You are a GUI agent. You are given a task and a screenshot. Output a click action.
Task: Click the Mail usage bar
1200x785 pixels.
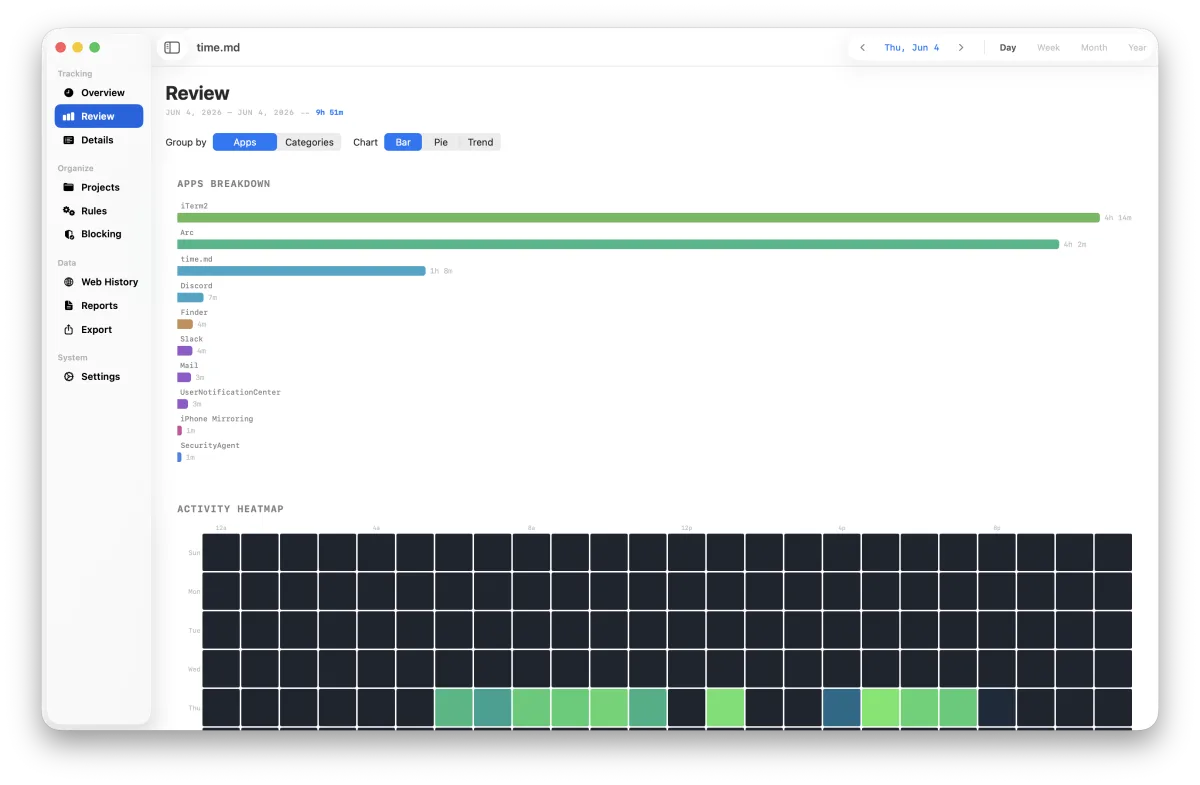point(184,377)
